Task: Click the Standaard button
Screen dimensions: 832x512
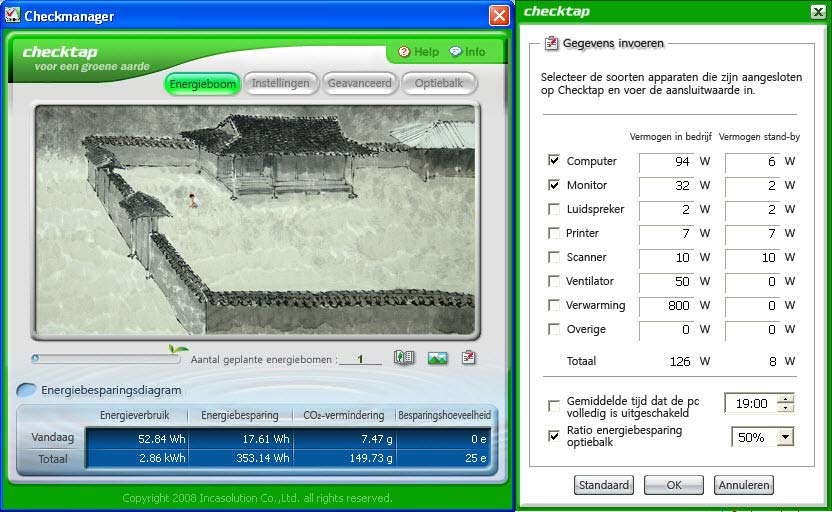Action: point(604,485)
